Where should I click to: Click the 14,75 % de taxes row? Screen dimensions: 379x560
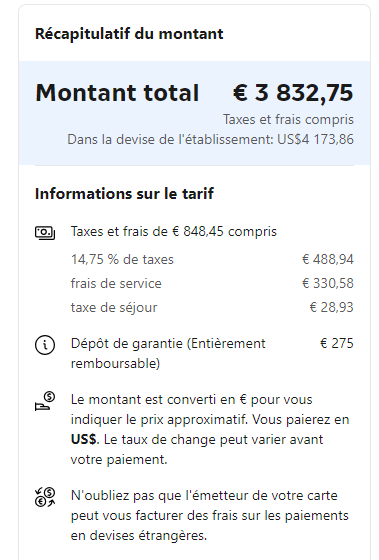(212, 259)
